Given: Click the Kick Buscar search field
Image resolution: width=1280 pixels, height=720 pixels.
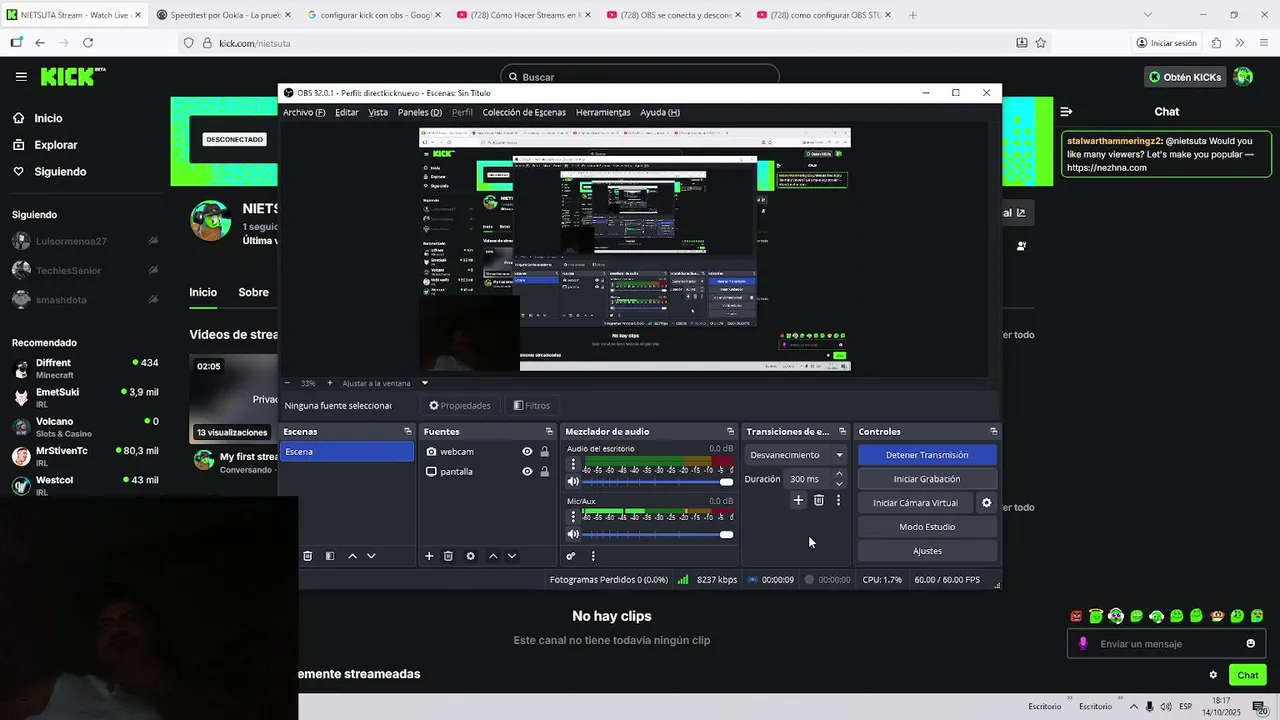Looking at the screenshot, I should (x=640, y=77).
